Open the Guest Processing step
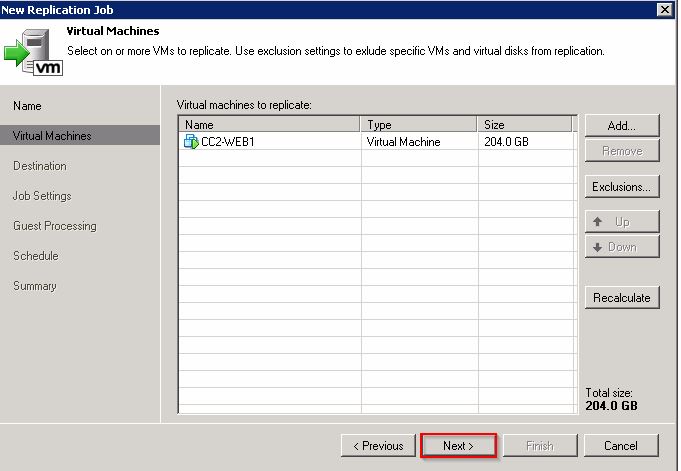 coord(55,226)
